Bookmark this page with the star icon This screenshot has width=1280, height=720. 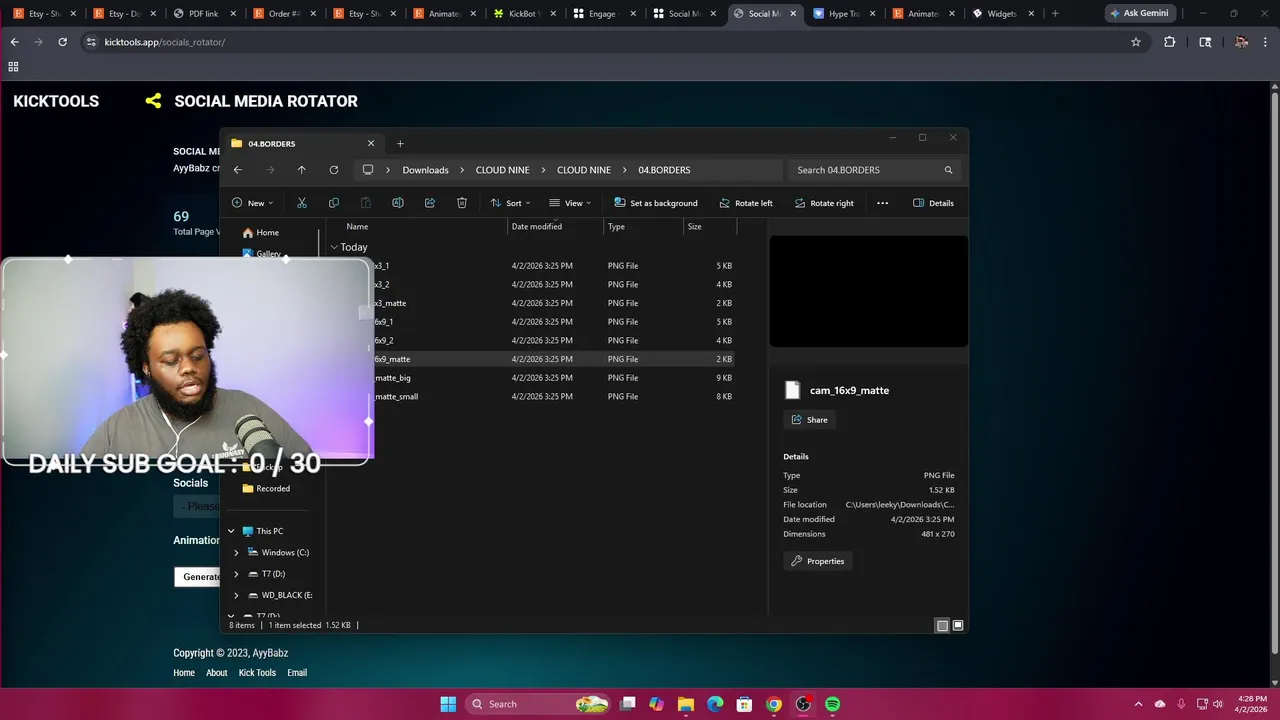pos(1136,42)
